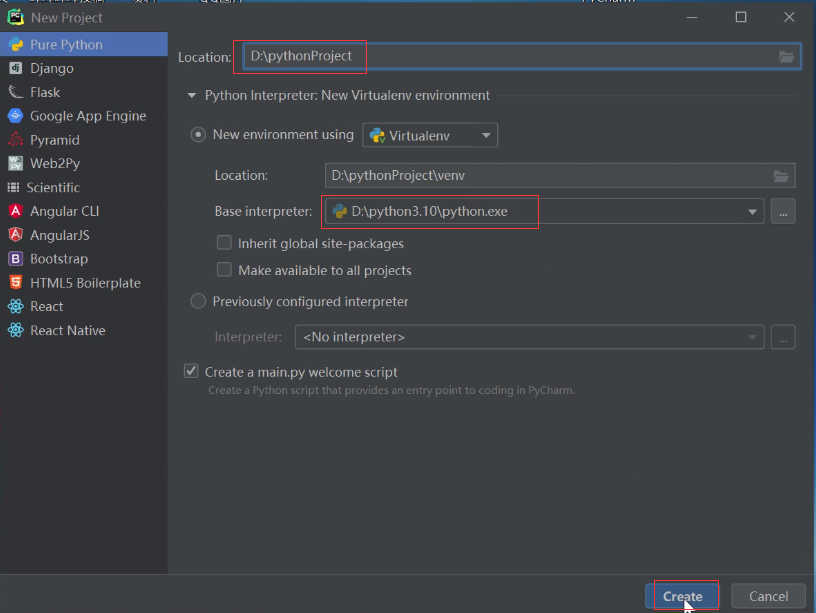The width and height of the screenshot is (816, 613).
Task: Cancel the New Project dialog
Action: (768, 596)
